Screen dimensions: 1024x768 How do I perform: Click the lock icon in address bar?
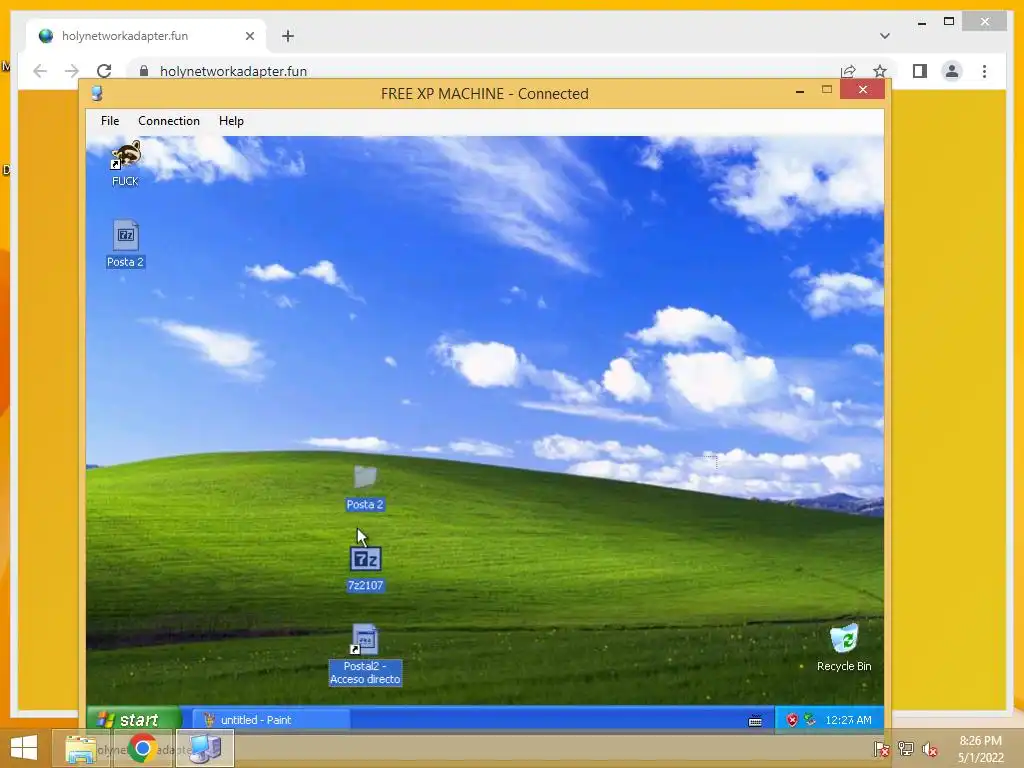pyautogui.click(x=144, y=71)
